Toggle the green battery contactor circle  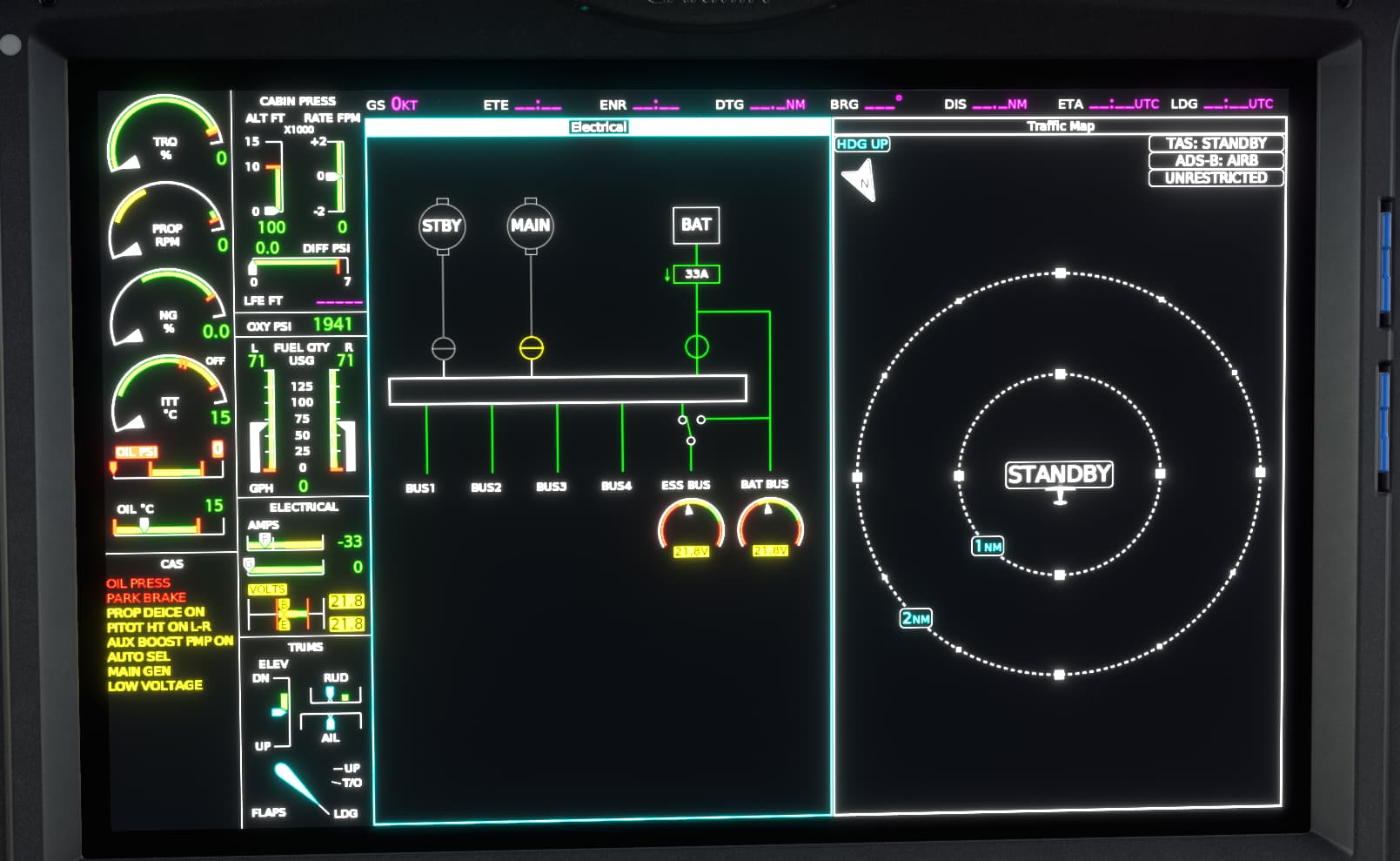coord(697,346)
